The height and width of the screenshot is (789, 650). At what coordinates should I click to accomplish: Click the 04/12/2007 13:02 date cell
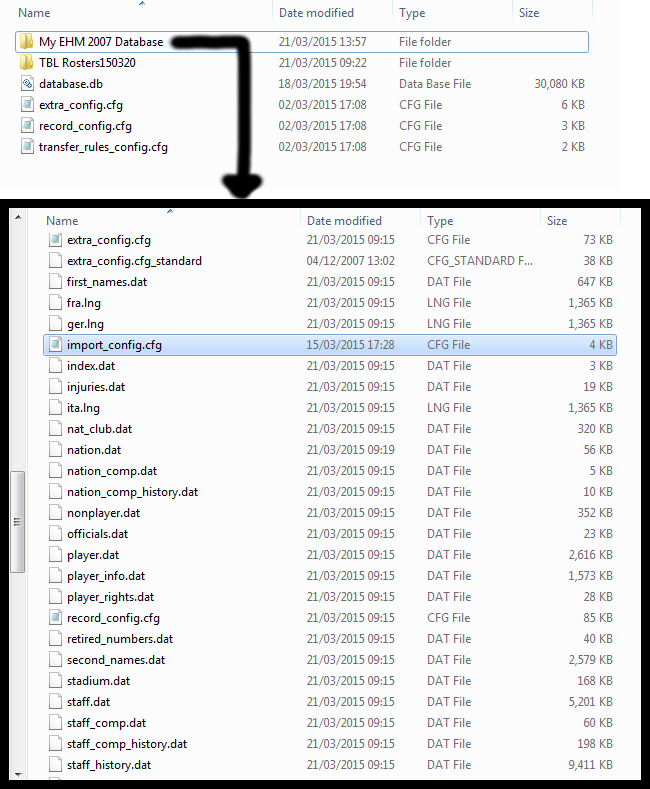351,261
